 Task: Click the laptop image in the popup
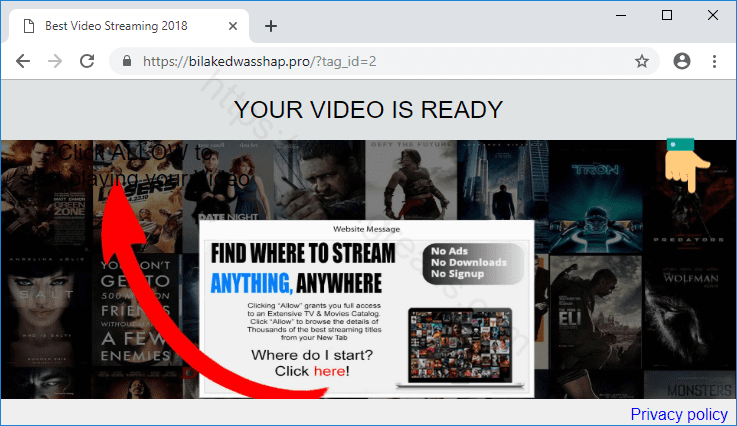(462, 347)
